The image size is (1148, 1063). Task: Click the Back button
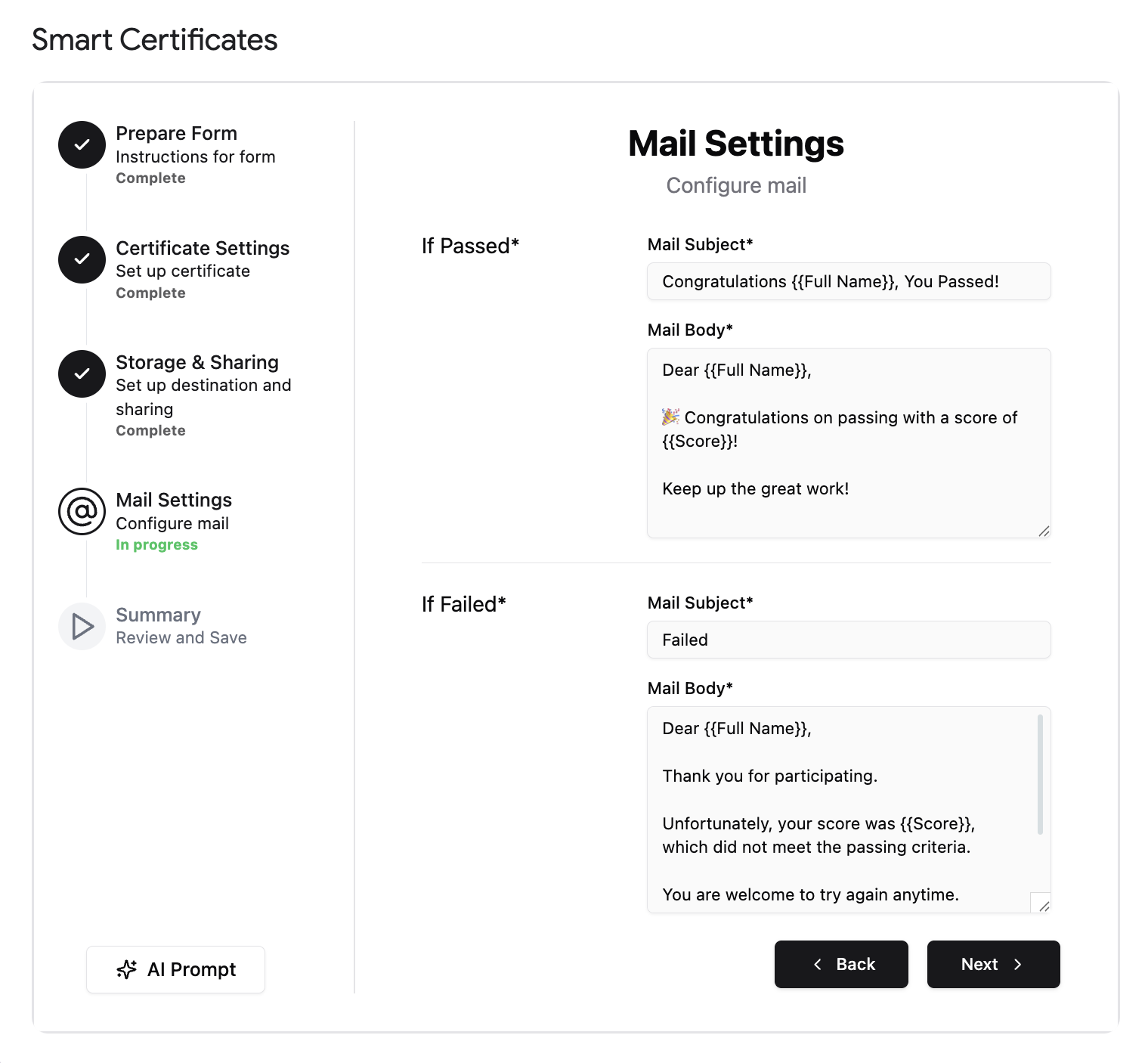point(841,964)
